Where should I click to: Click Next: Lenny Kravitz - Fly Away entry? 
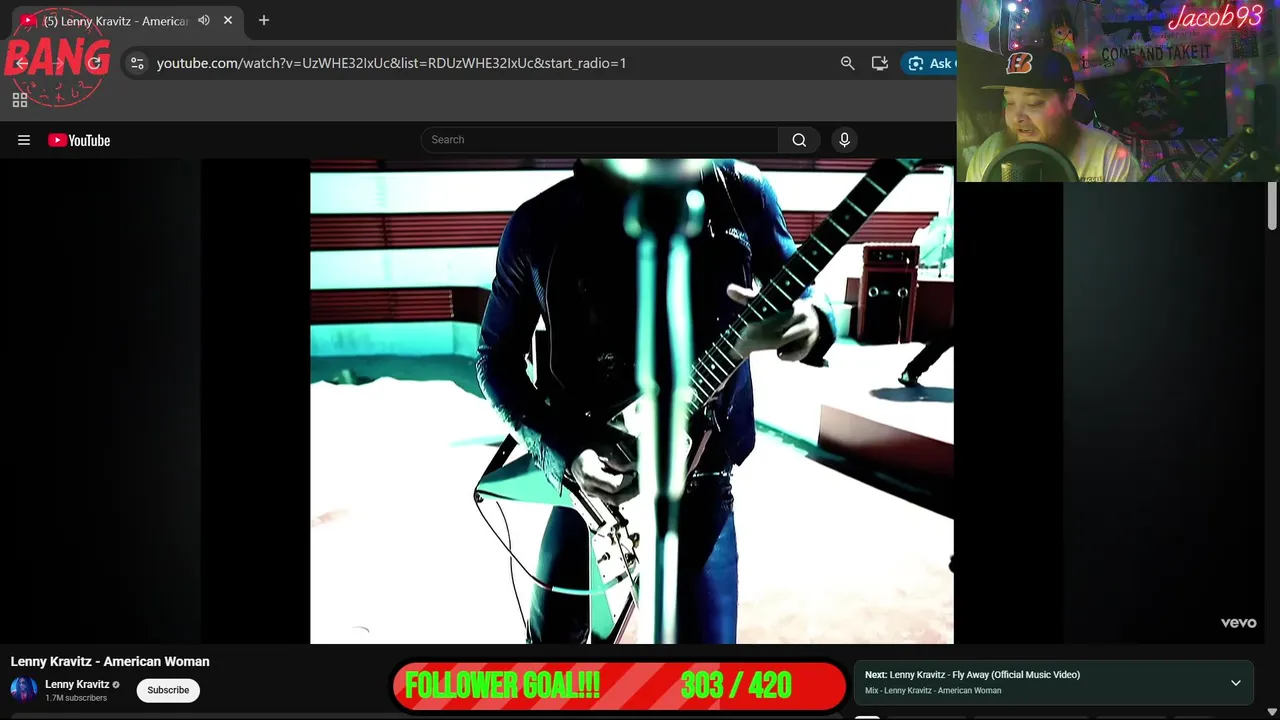pyautogui.click(x=972, y=675)
